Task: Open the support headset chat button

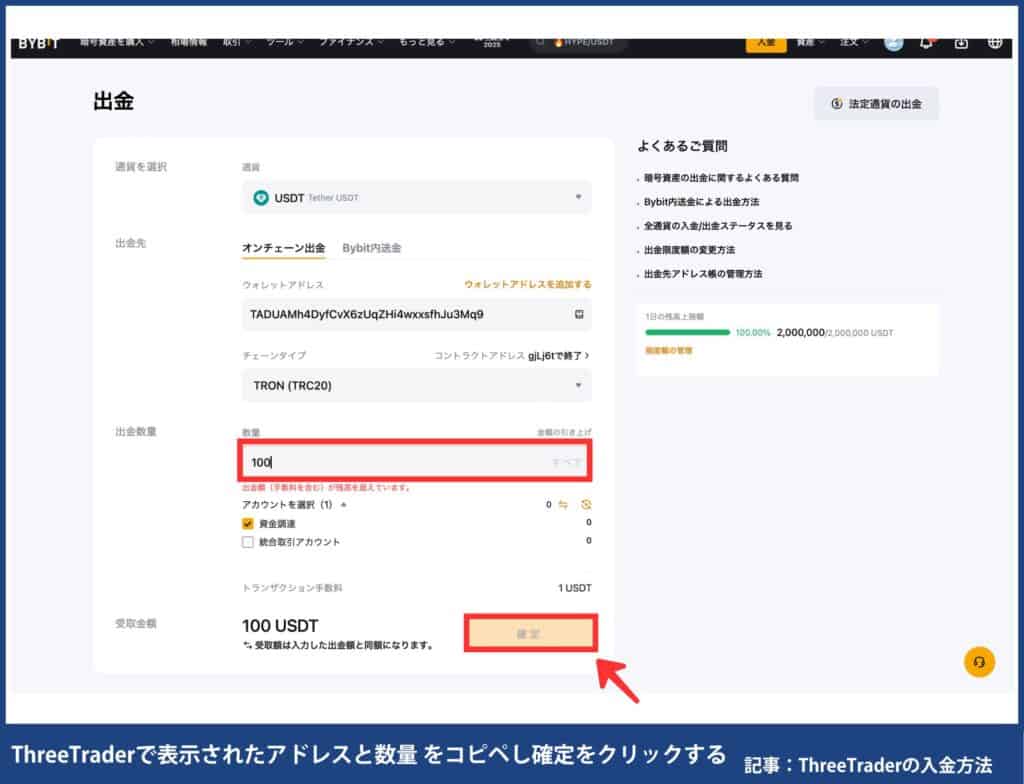Action: pos(979,662)
